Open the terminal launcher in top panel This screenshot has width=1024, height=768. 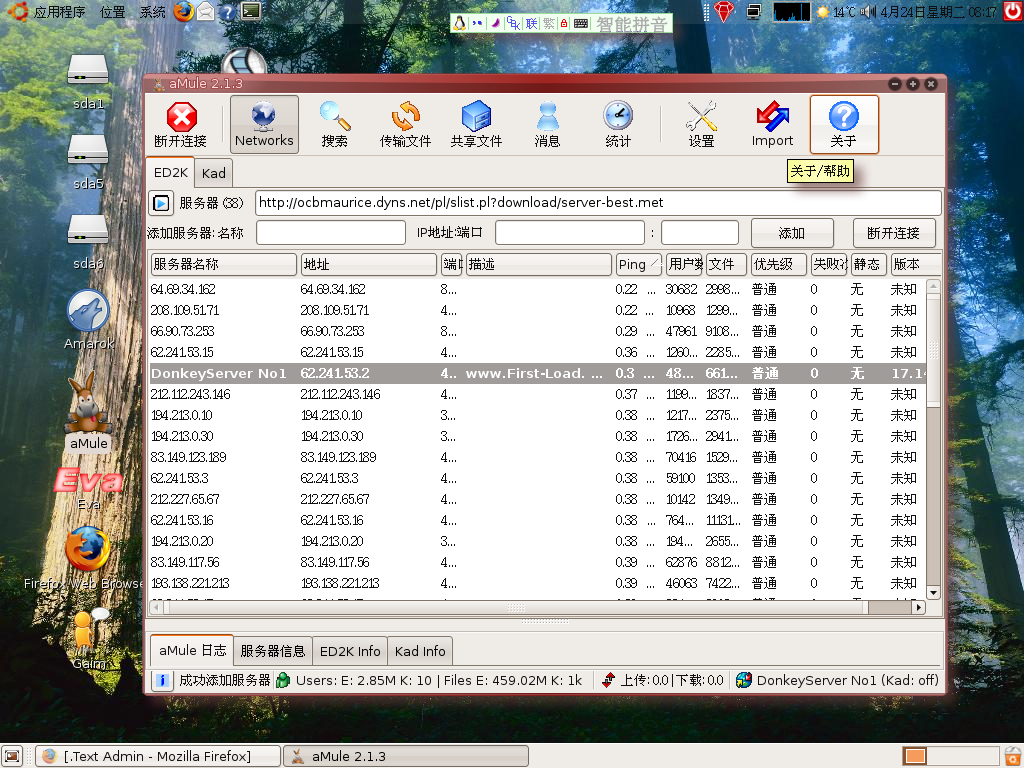[x=251, y=11]
